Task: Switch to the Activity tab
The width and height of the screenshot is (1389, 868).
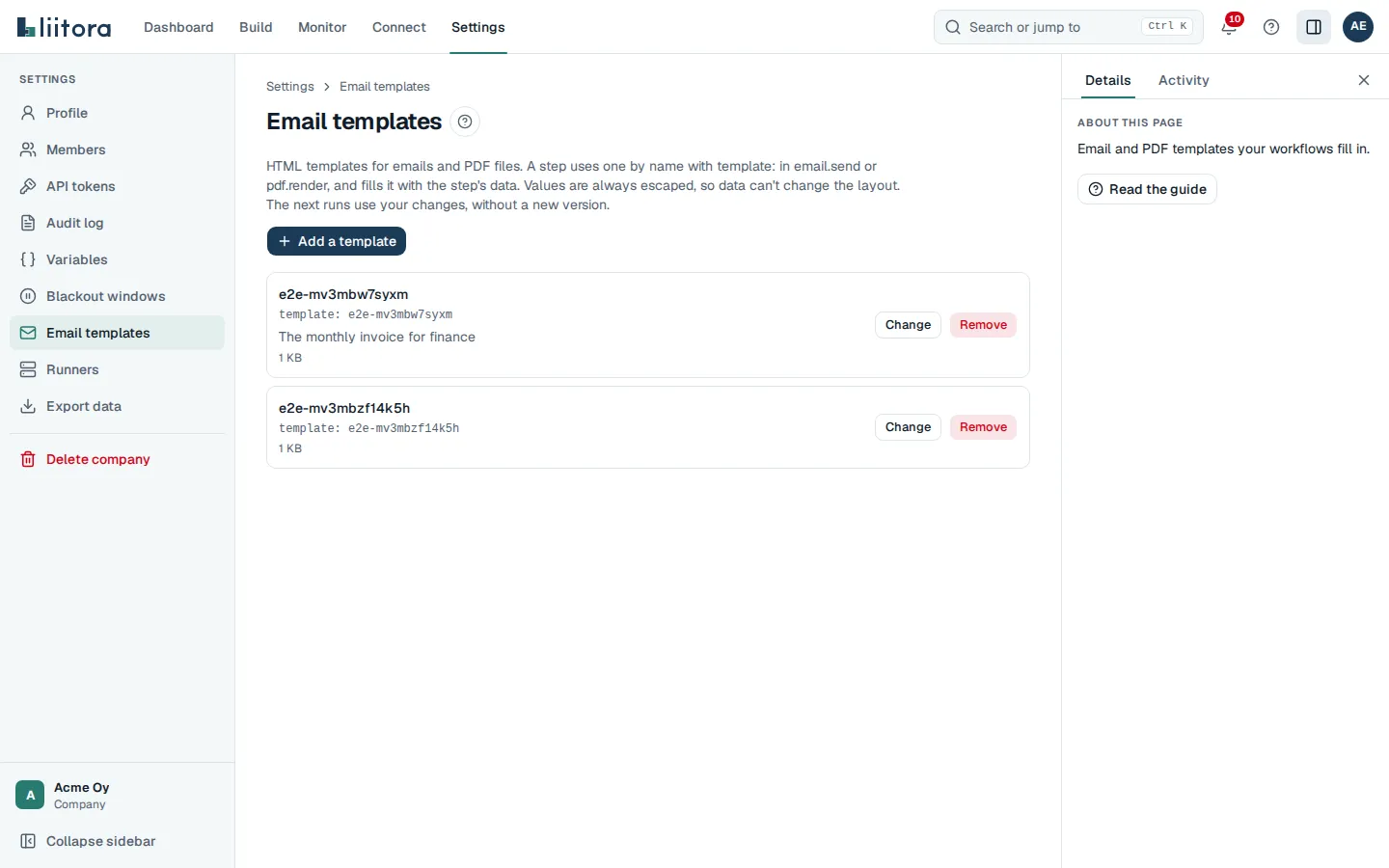Action: tap(1184, 80)
